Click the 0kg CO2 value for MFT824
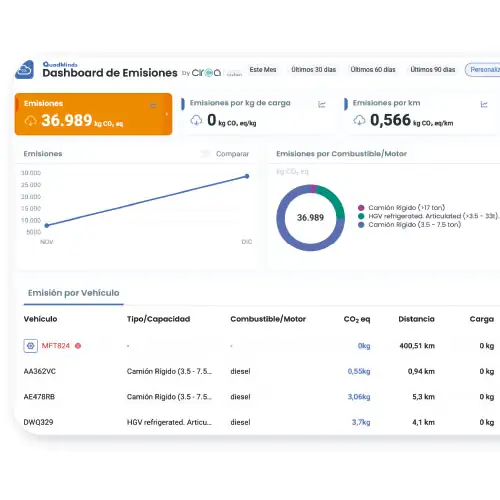 pos(364,346)
